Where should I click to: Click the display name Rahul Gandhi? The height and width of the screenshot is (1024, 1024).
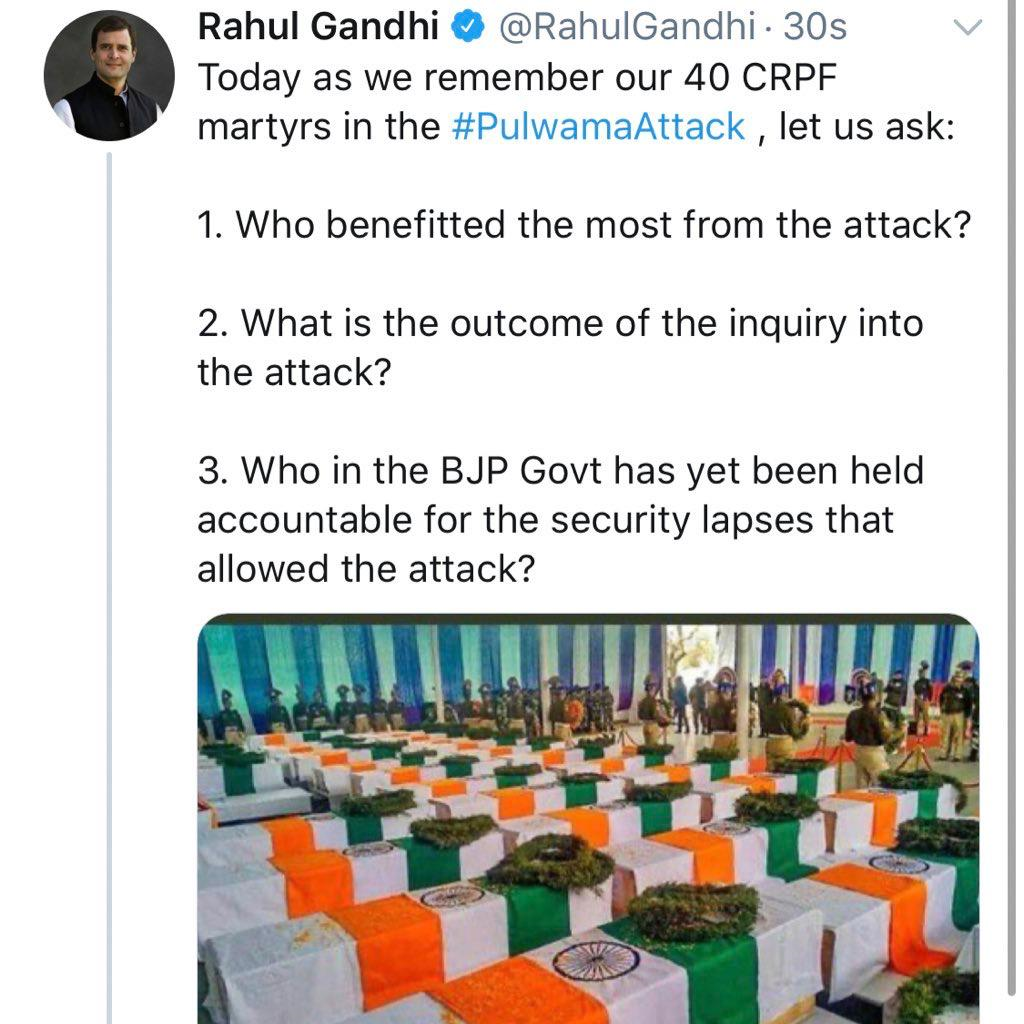[318, 28]
